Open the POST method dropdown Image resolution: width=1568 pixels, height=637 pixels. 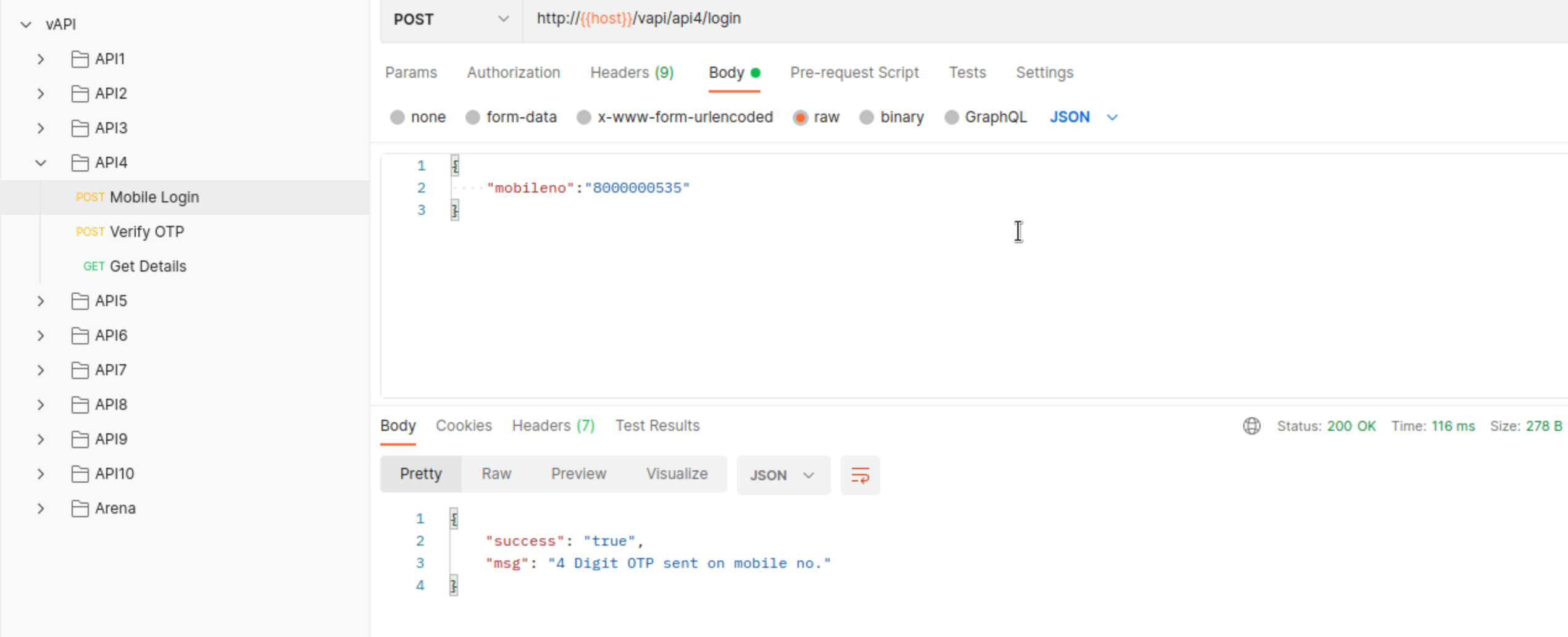point(451,19)
